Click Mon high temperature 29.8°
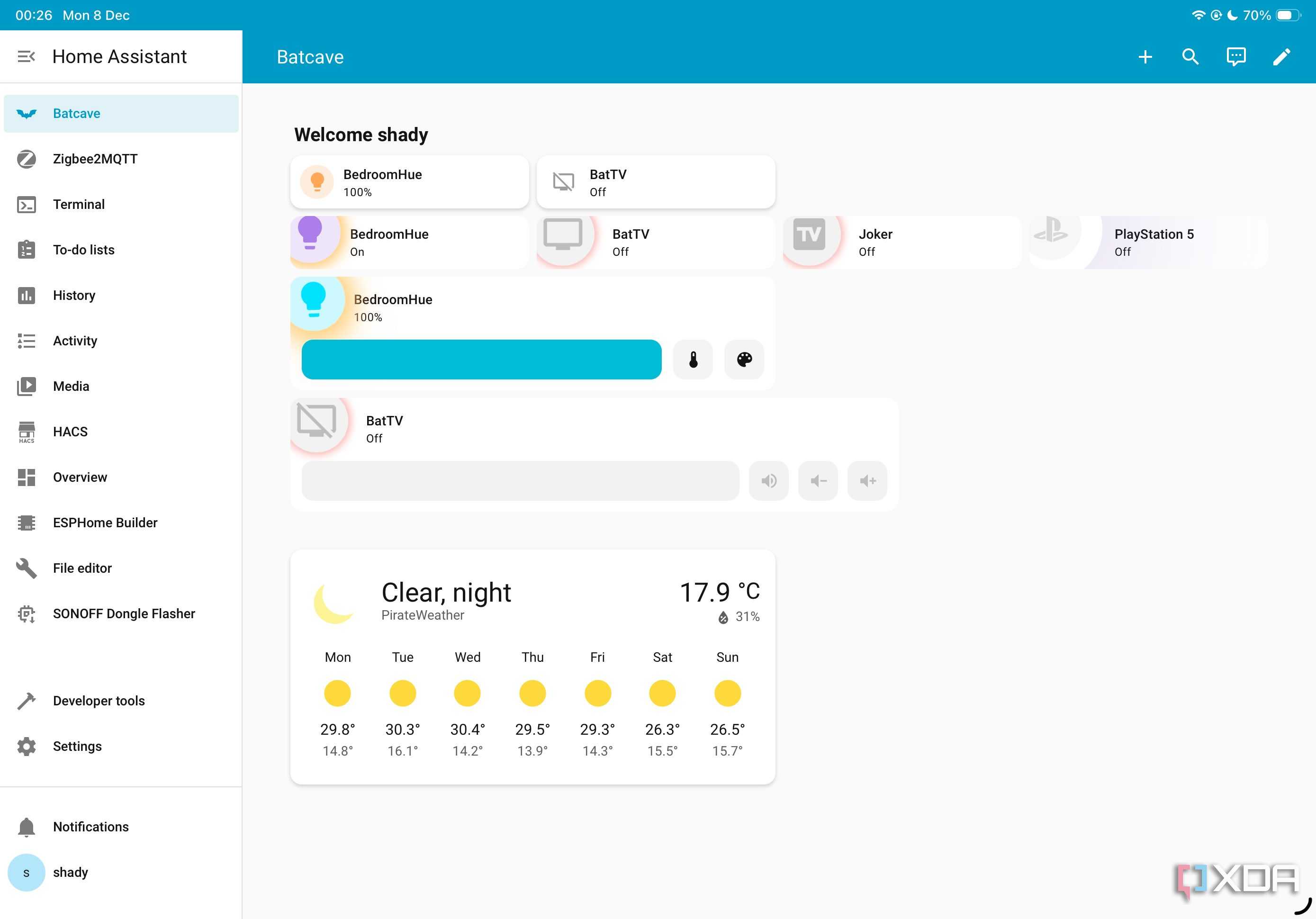This screenshot has width=1316, height=919. [x=337, y=729]
